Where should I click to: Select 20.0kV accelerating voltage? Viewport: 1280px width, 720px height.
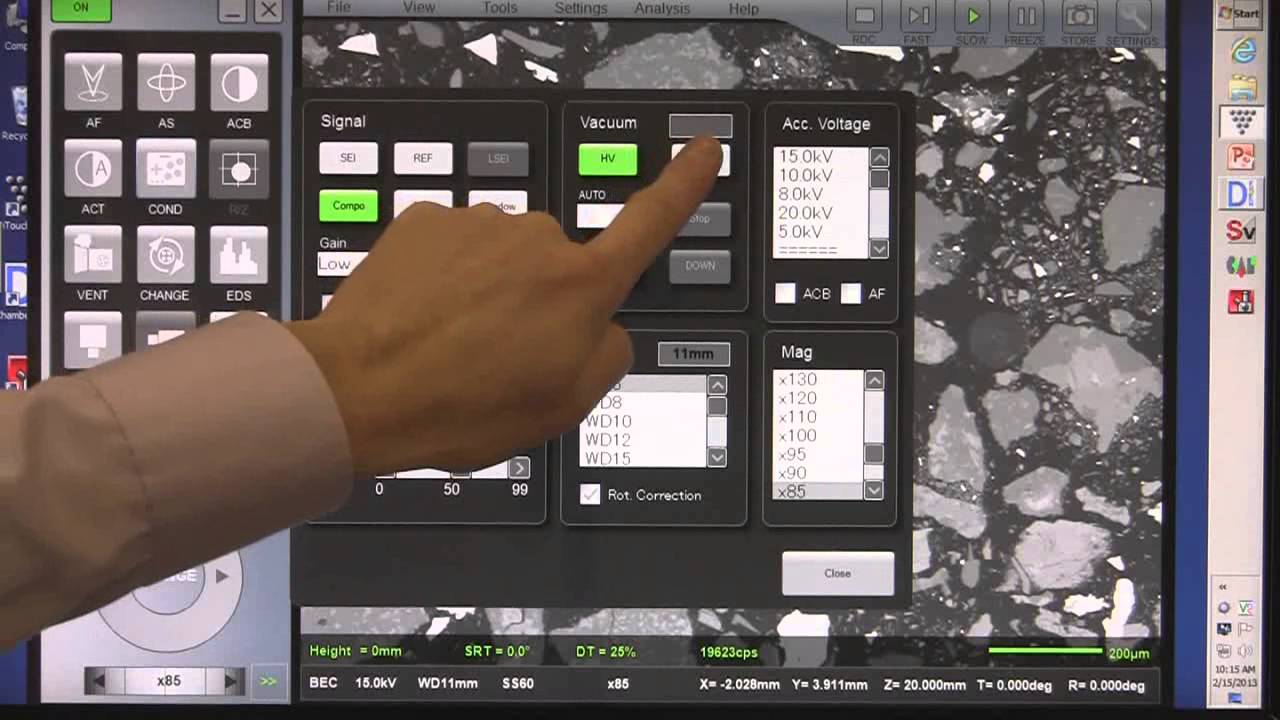(x=806, y=213)
